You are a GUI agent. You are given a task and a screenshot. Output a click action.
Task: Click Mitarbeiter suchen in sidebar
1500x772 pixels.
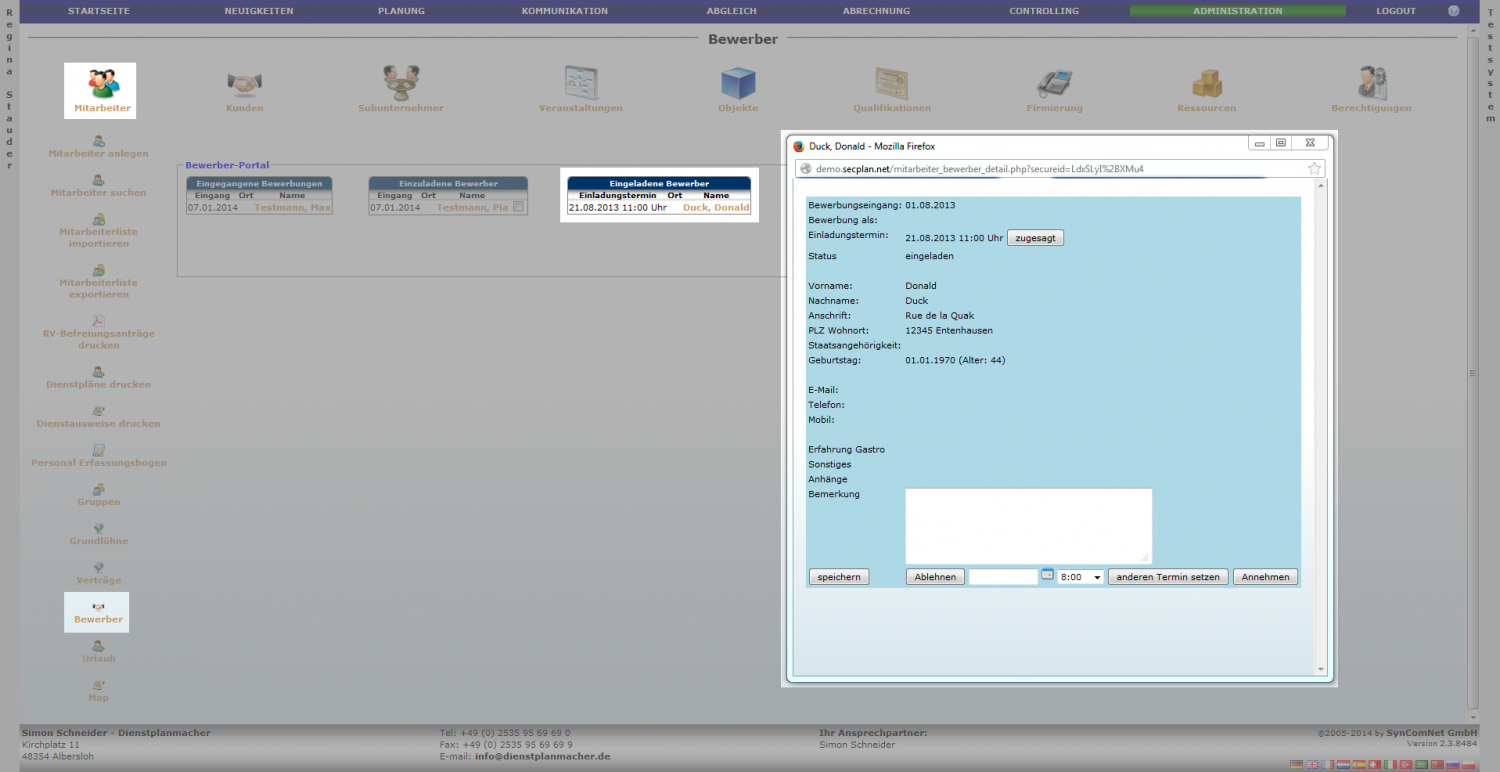click(x=98, y=192)
